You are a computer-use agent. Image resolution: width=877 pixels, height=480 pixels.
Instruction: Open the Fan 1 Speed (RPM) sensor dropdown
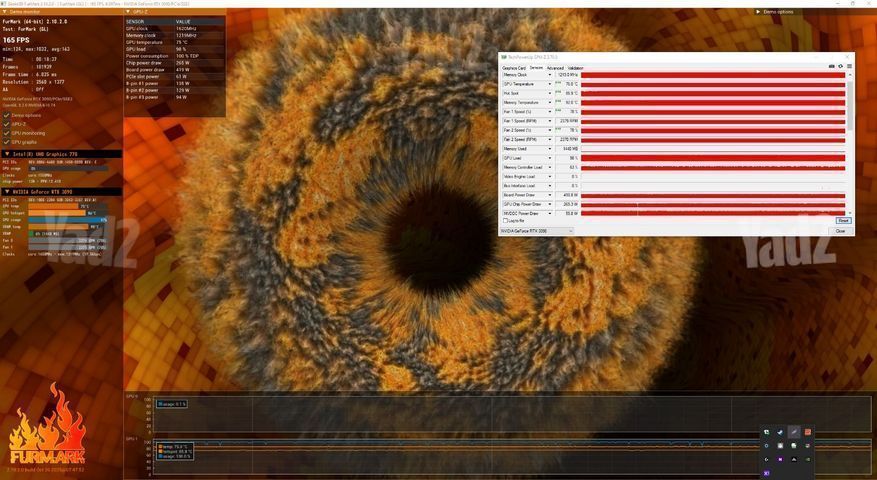[549, 121]
